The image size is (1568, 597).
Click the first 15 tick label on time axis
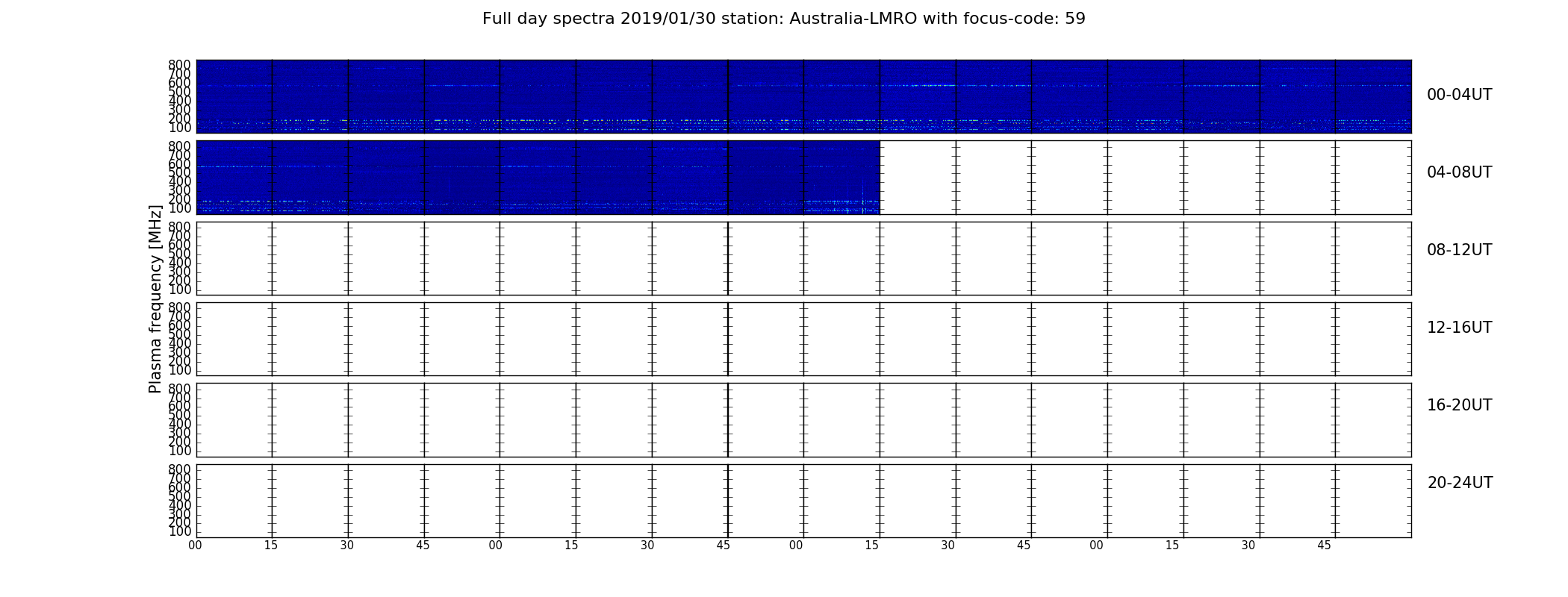point(271,546)
